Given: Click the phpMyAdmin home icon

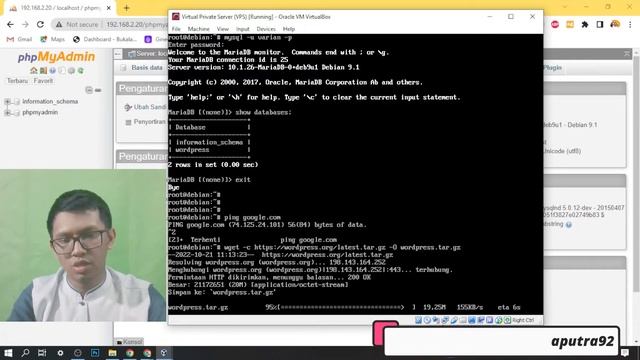Looking at the screenshot, I should 34,71.
